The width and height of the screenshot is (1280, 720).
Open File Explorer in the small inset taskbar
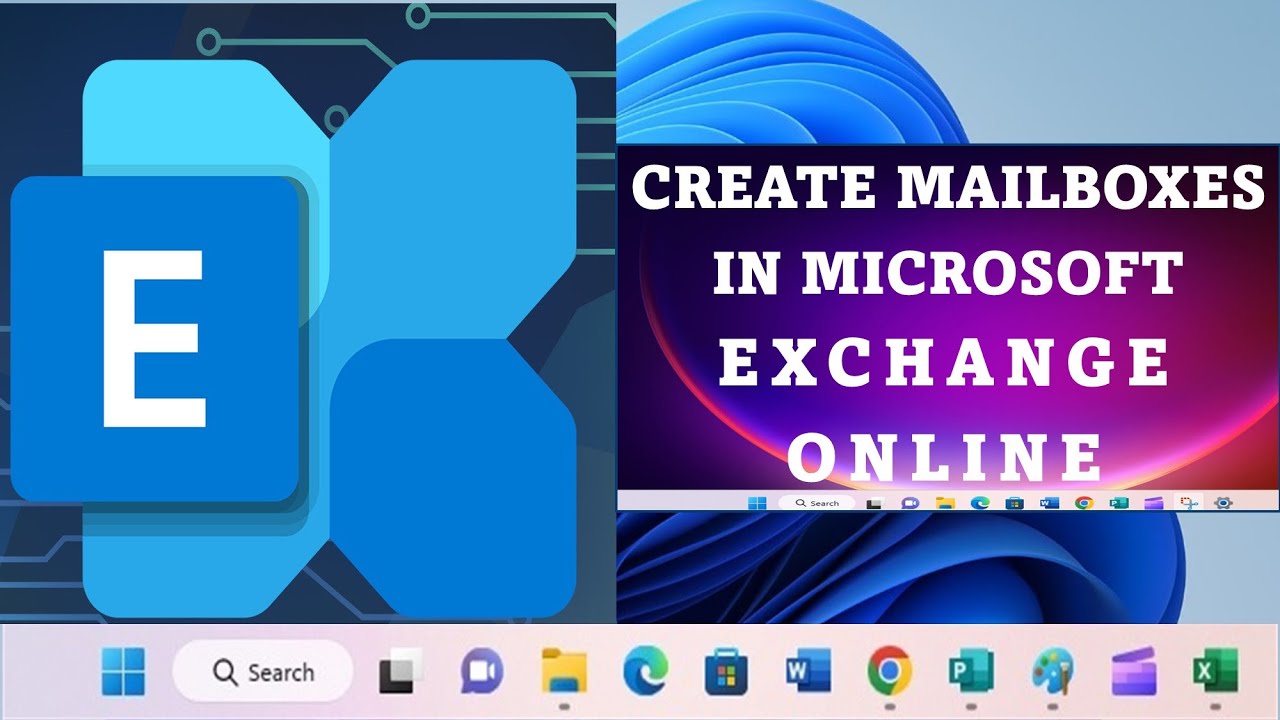point(945,503)
